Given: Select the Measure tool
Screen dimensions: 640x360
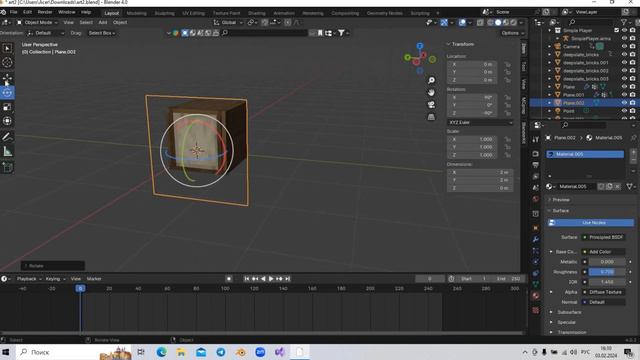Looking at the screenshot, I should click(7, 151).
